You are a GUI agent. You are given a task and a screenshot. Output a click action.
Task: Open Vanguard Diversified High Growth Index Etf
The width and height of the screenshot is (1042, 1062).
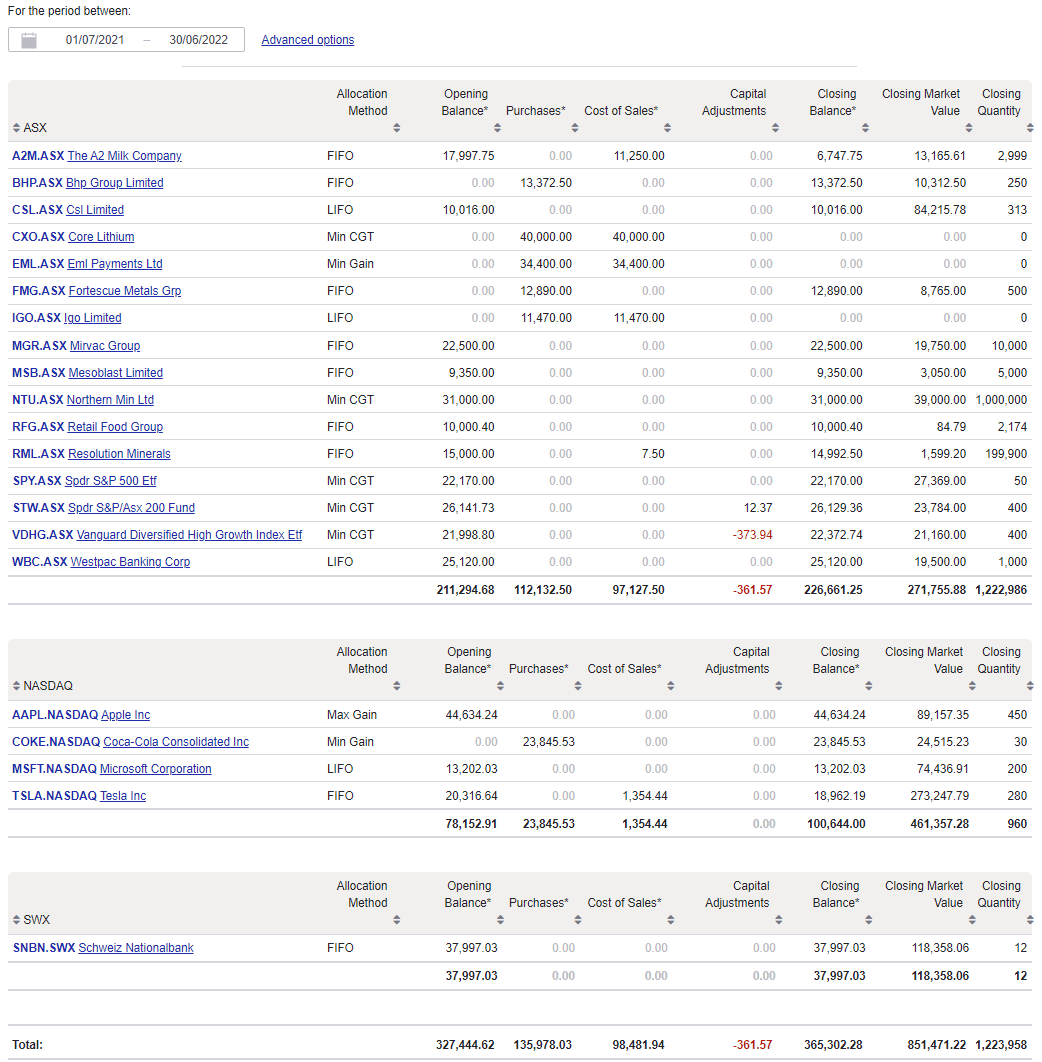189,535
